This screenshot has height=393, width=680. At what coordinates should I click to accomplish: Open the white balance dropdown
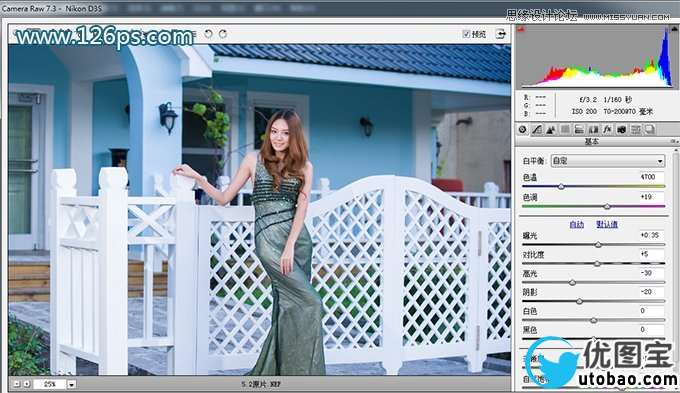608,161
